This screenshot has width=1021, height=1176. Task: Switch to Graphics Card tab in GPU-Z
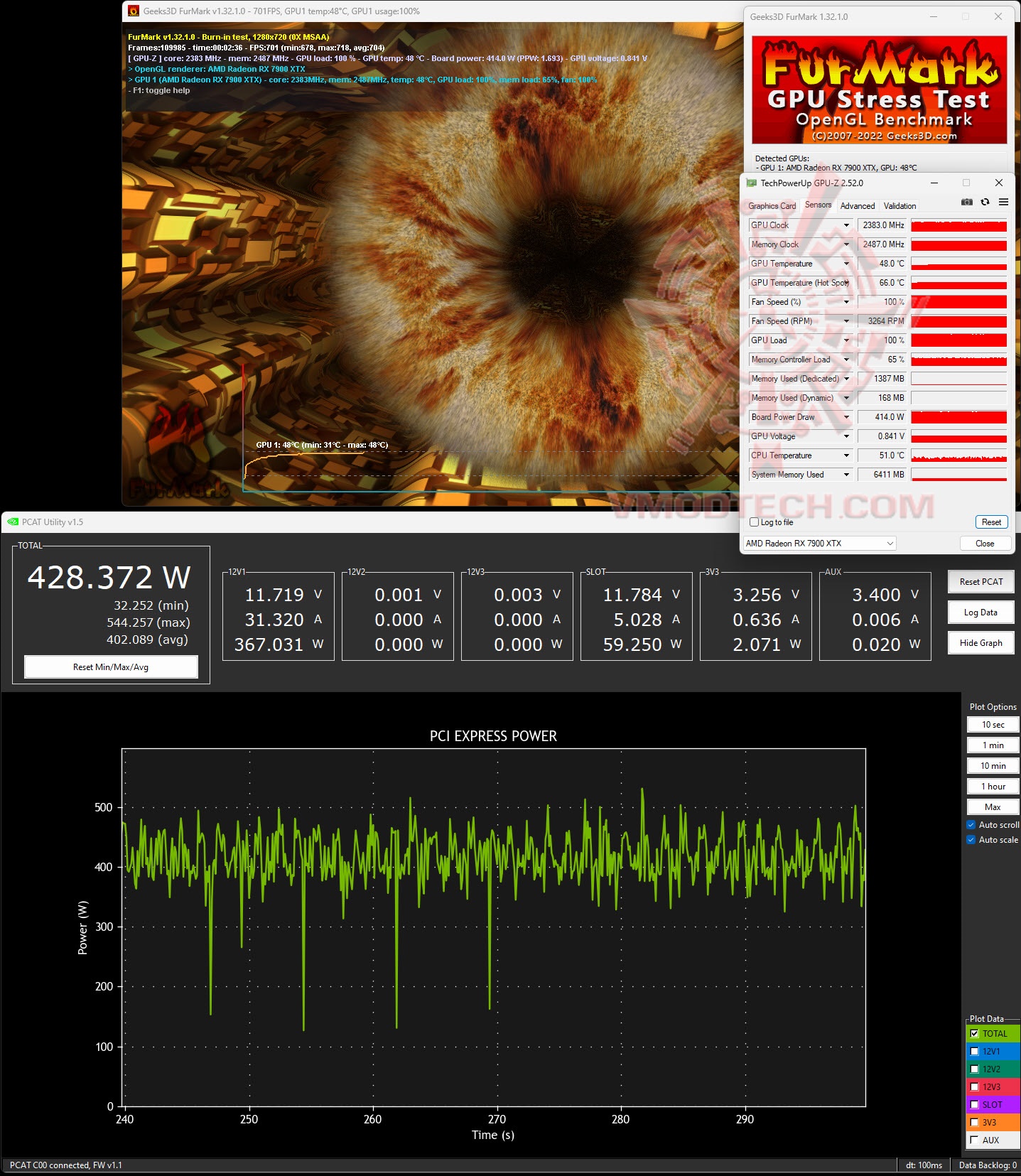[772, 206]
